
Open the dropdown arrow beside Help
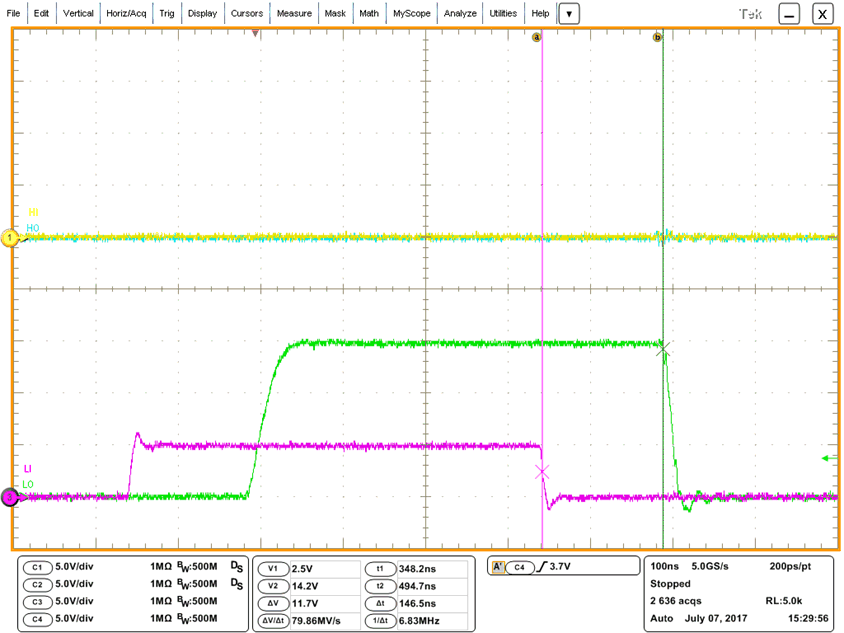point(568,14)
